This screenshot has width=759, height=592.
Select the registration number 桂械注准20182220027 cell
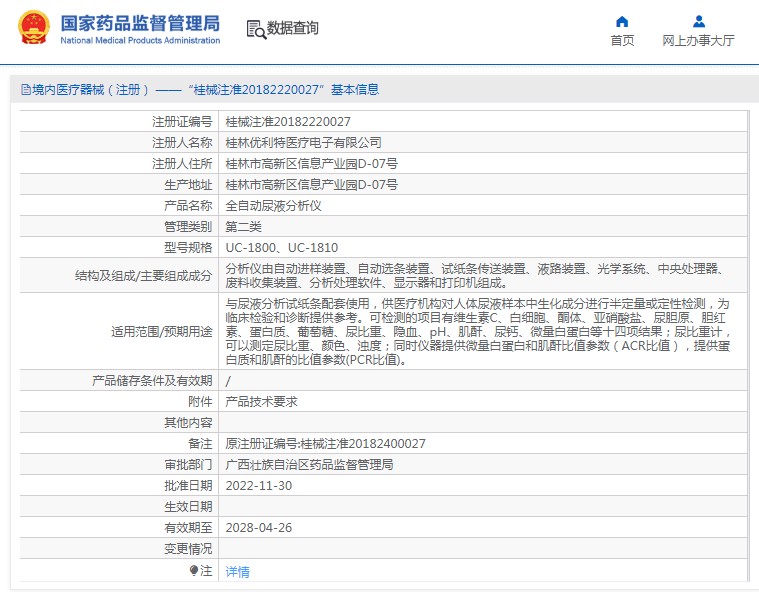point(288,121)
